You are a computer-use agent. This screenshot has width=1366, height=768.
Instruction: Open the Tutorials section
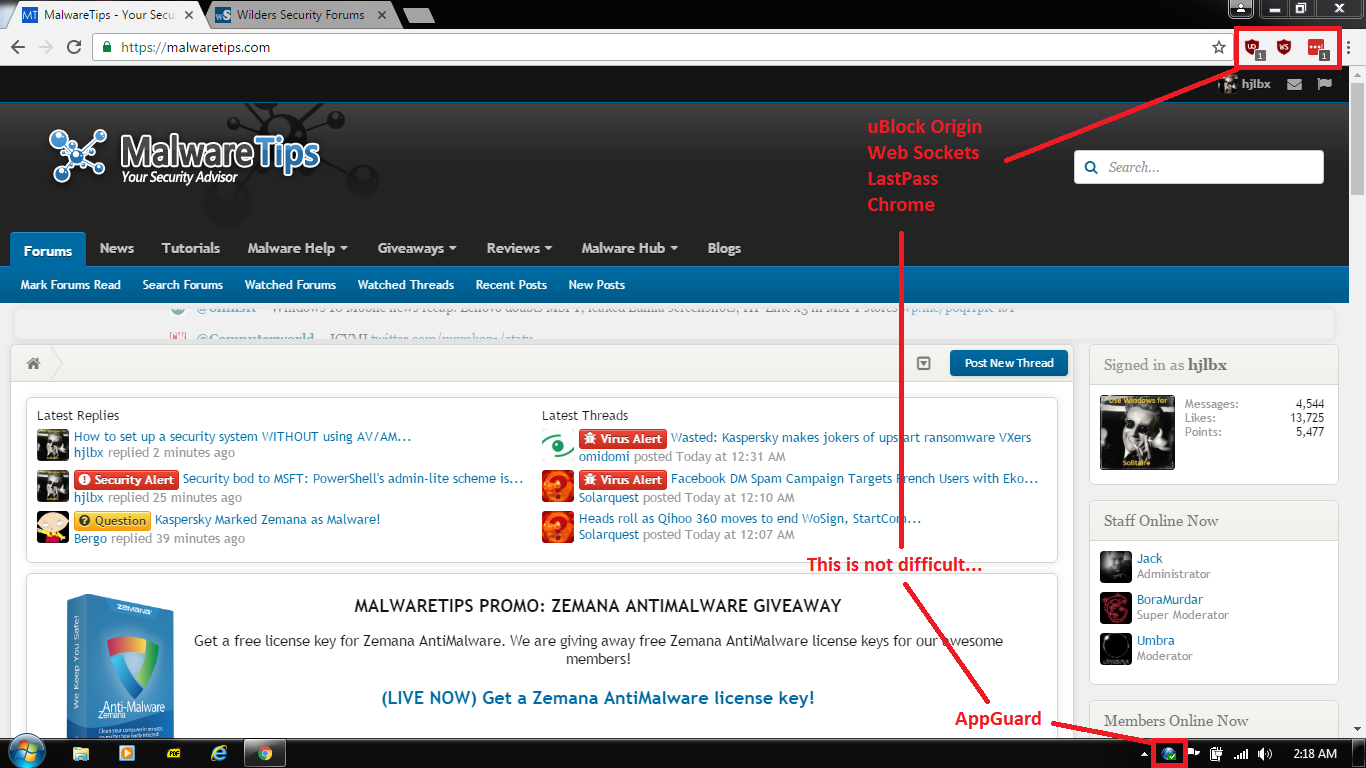point(191,248)
